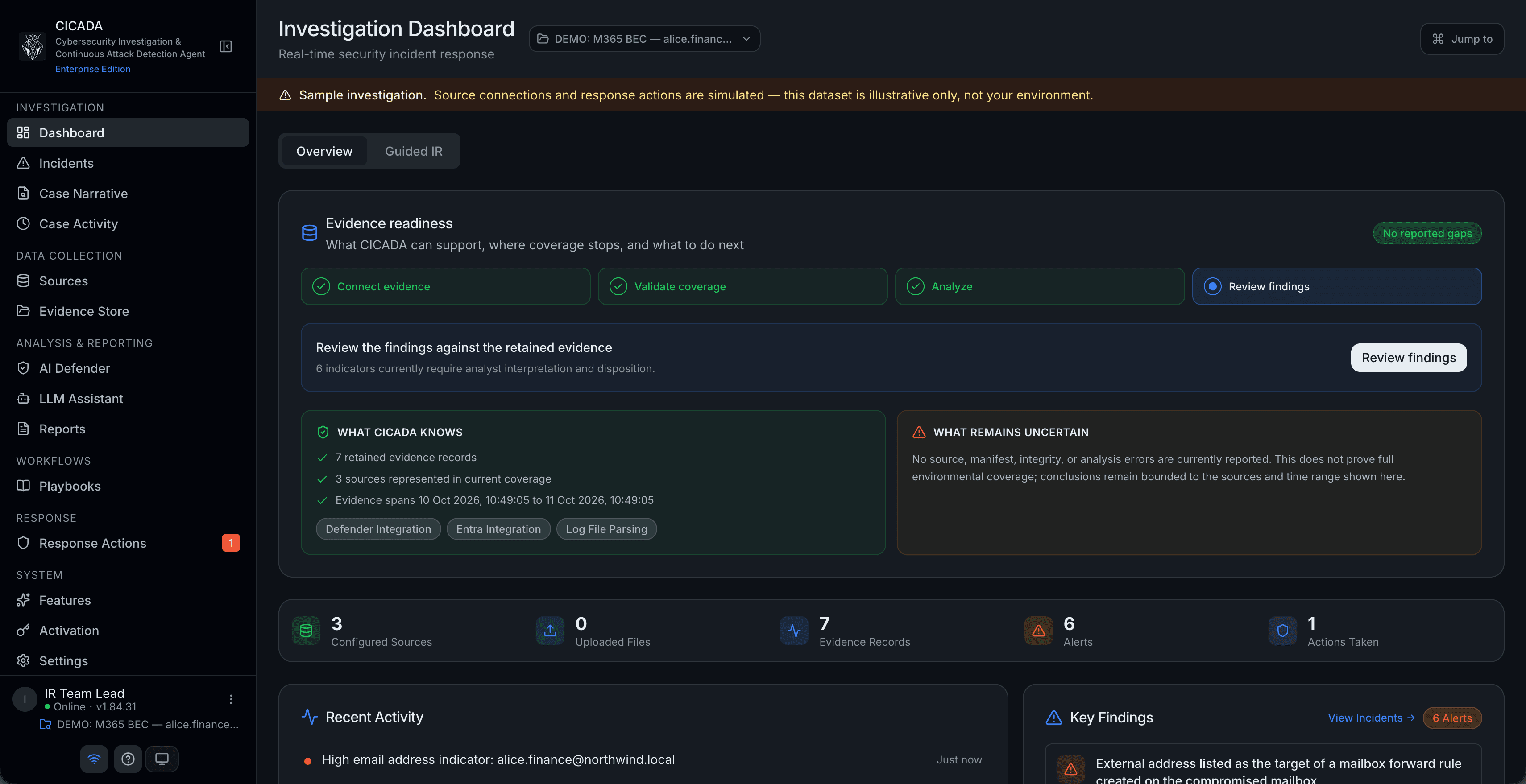Click the 6 Alerts badge
This screenshot has width=1526, height=784.
click(x=1452, y=718)
